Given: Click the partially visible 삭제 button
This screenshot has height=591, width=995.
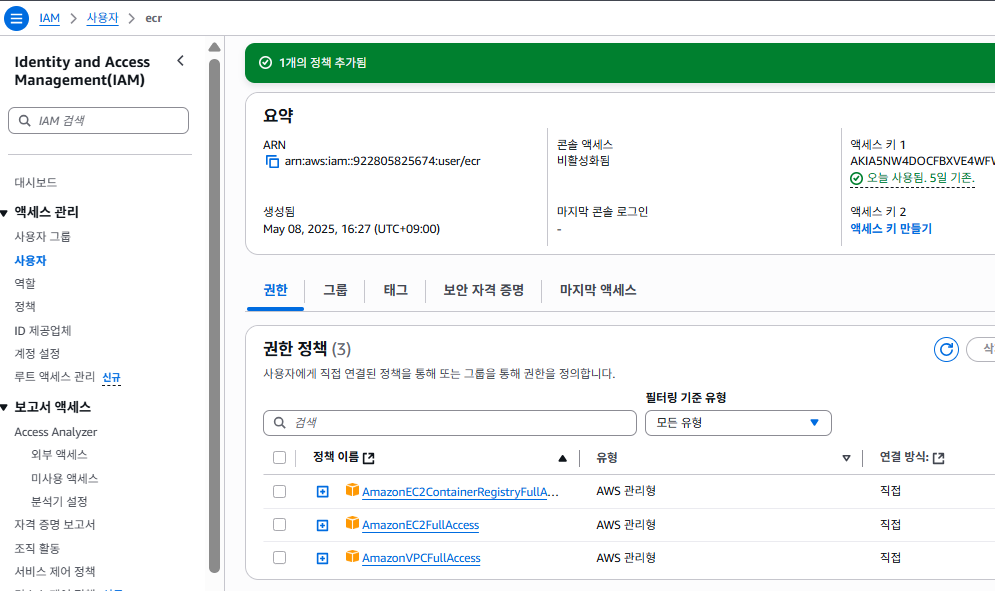Looking at the screenshot, I should (x=980, y=349).
